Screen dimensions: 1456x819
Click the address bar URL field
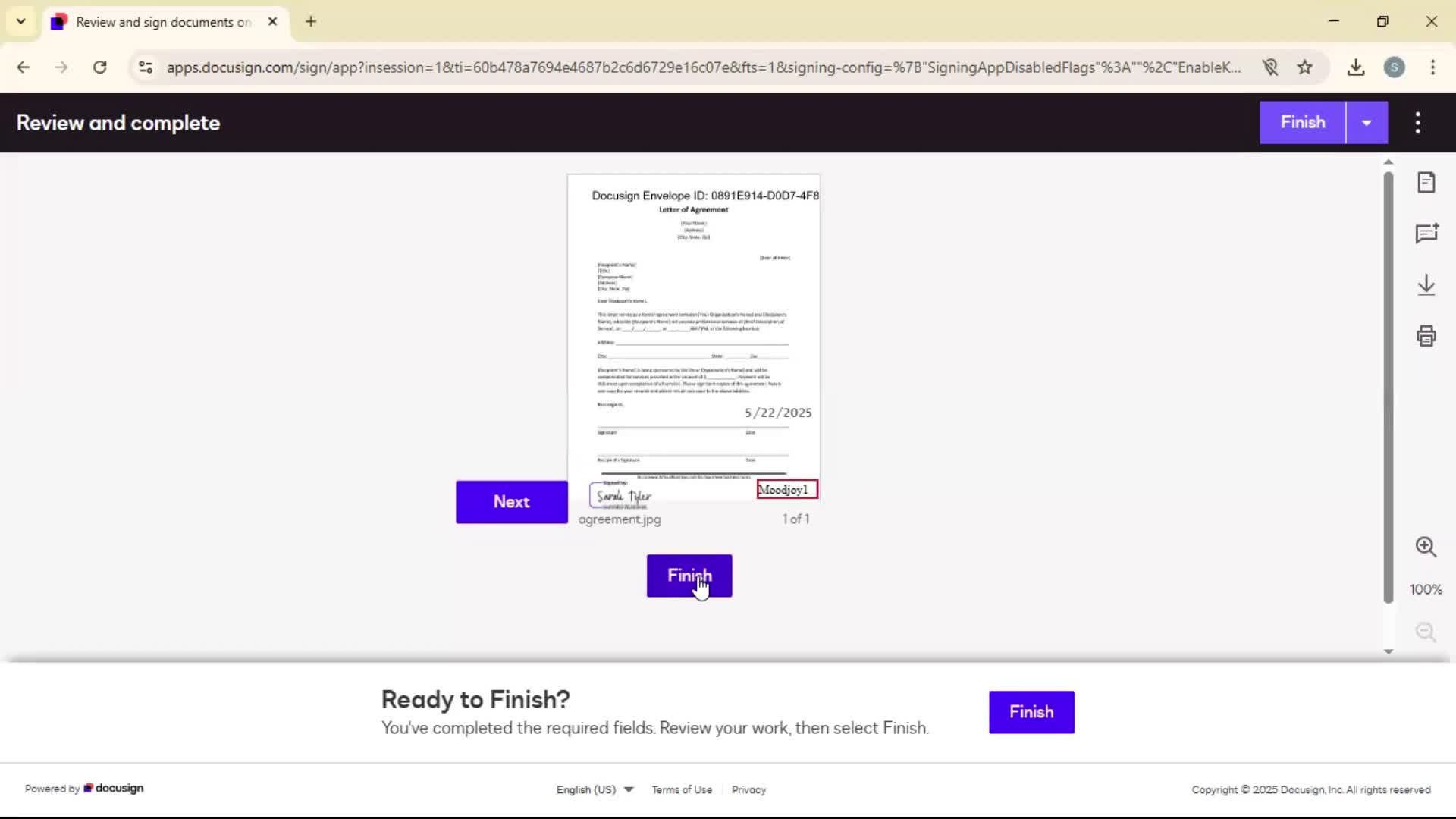704,67
